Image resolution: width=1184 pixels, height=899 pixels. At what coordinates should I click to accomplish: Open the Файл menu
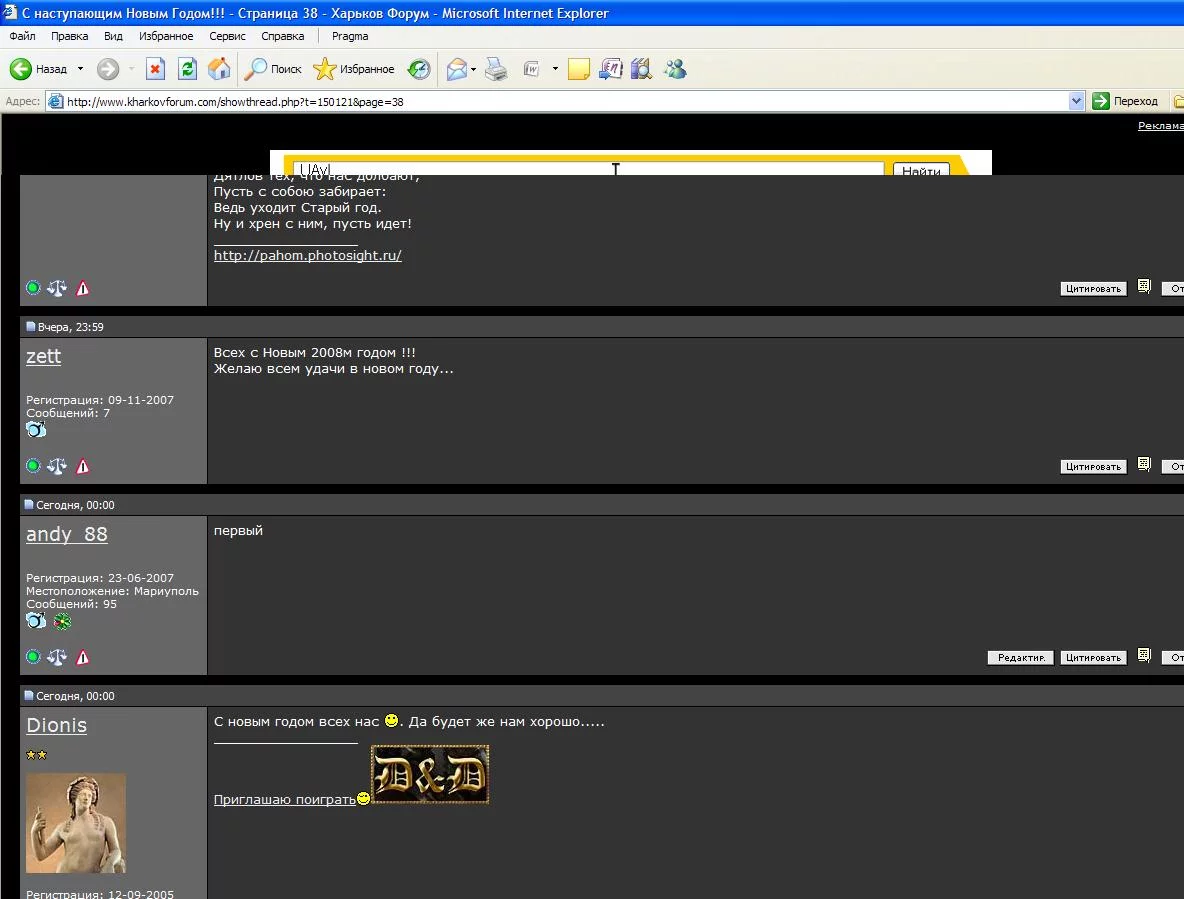point(23,35)
